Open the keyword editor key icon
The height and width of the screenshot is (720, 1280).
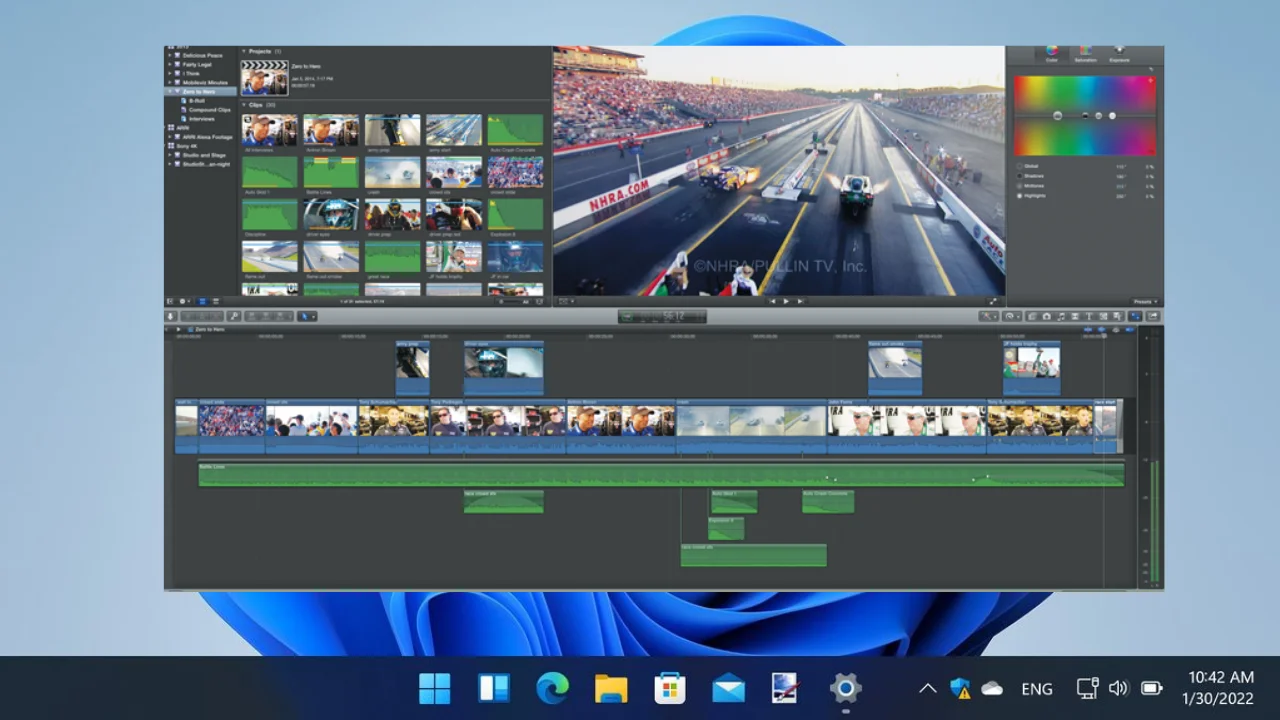(234, 316)
